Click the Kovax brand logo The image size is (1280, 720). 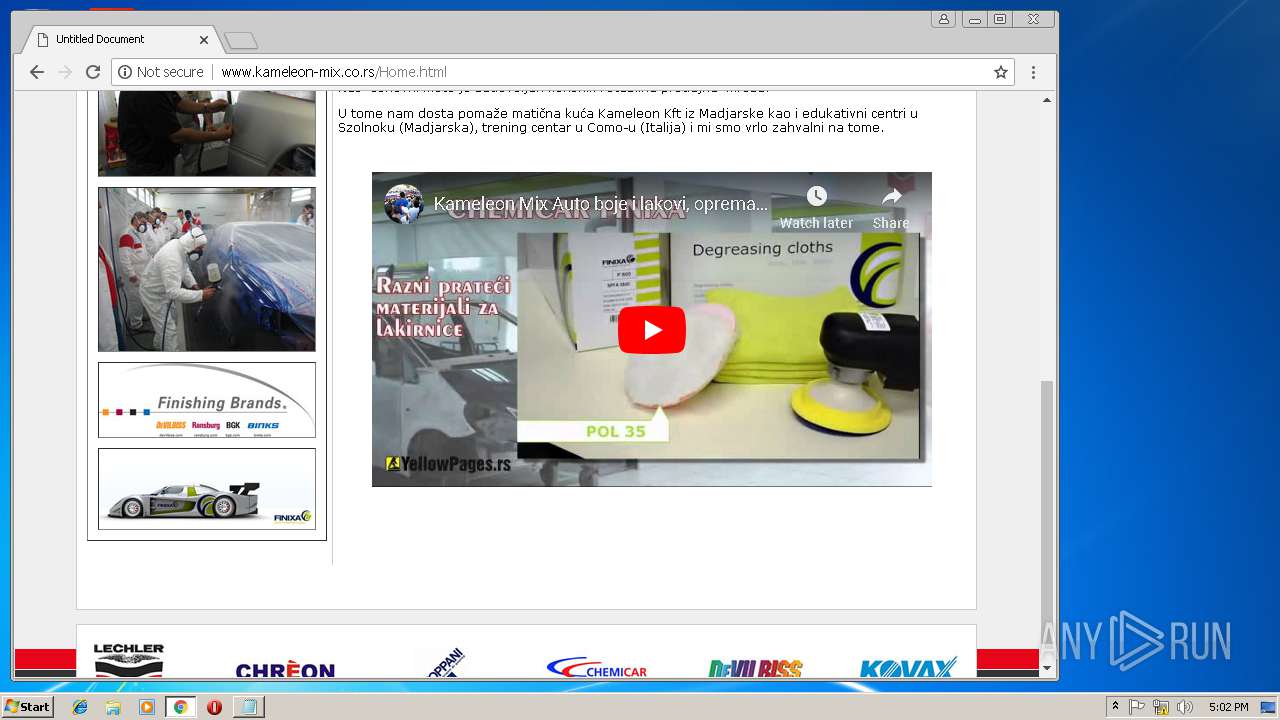tap(908, 667)
